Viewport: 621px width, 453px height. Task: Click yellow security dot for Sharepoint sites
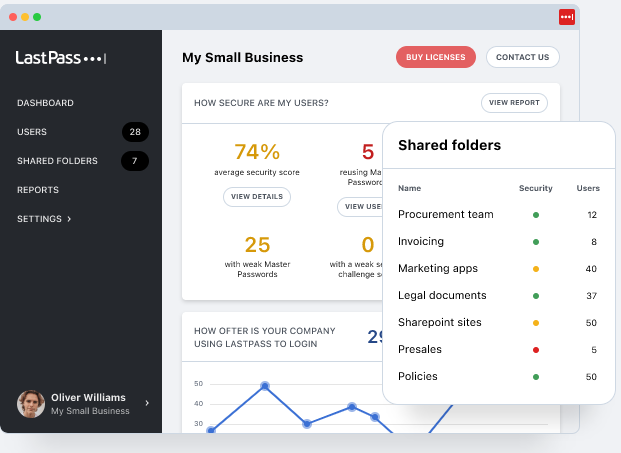(536, 323)
